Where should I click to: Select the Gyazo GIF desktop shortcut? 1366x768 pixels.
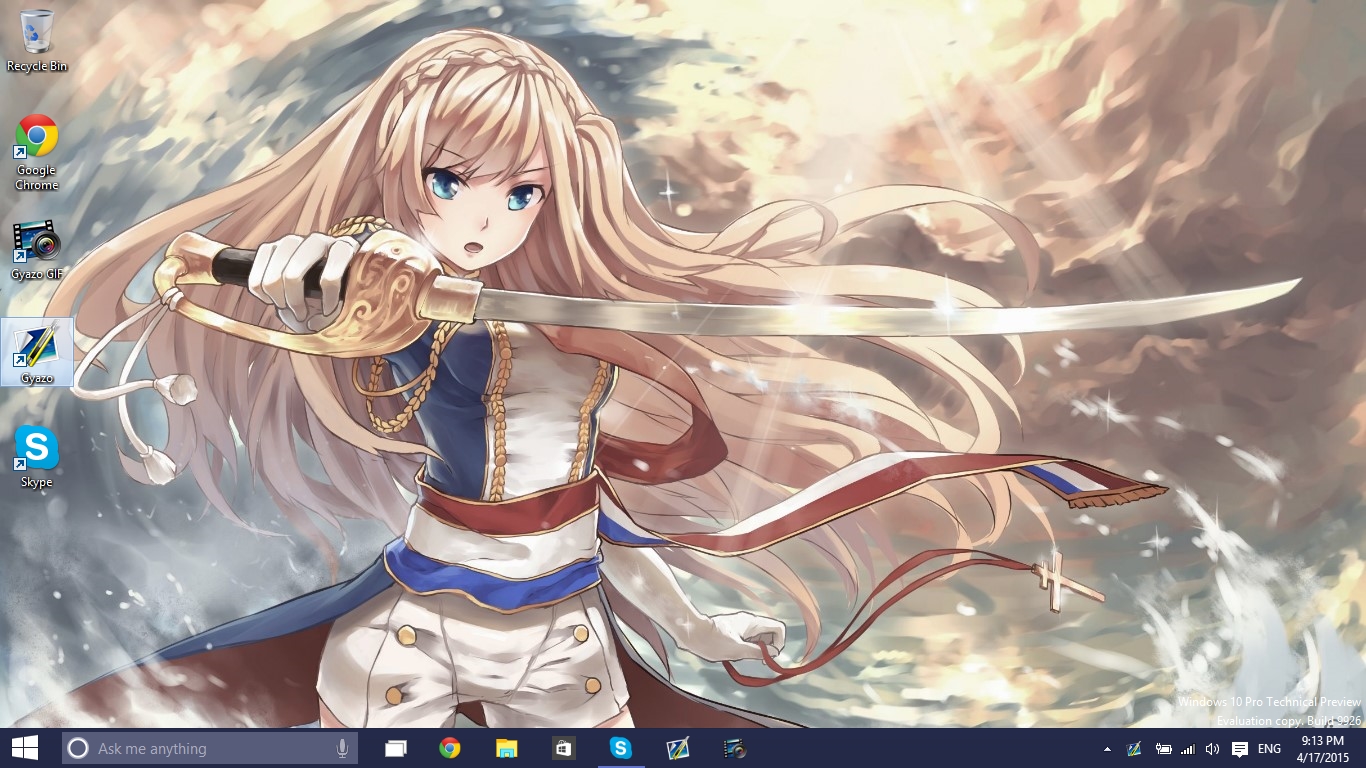pyautogui.click(x=37, y=250)
